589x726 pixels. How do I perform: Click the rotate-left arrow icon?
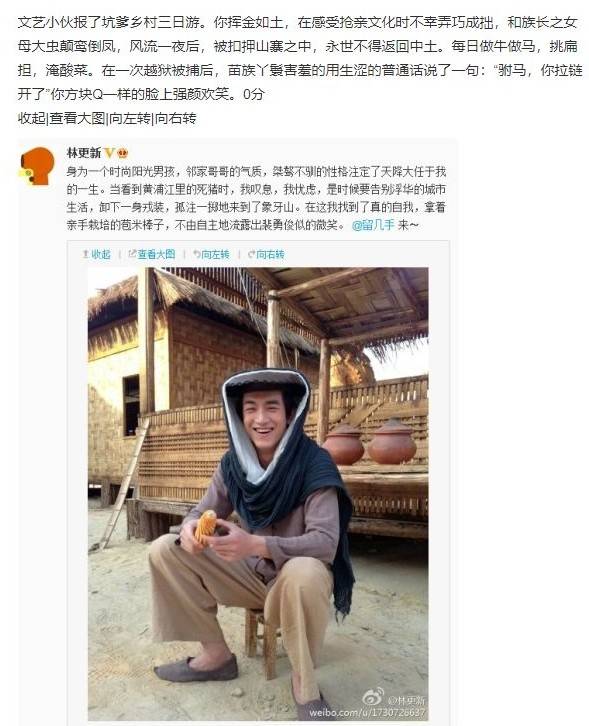tap(196, 254)
